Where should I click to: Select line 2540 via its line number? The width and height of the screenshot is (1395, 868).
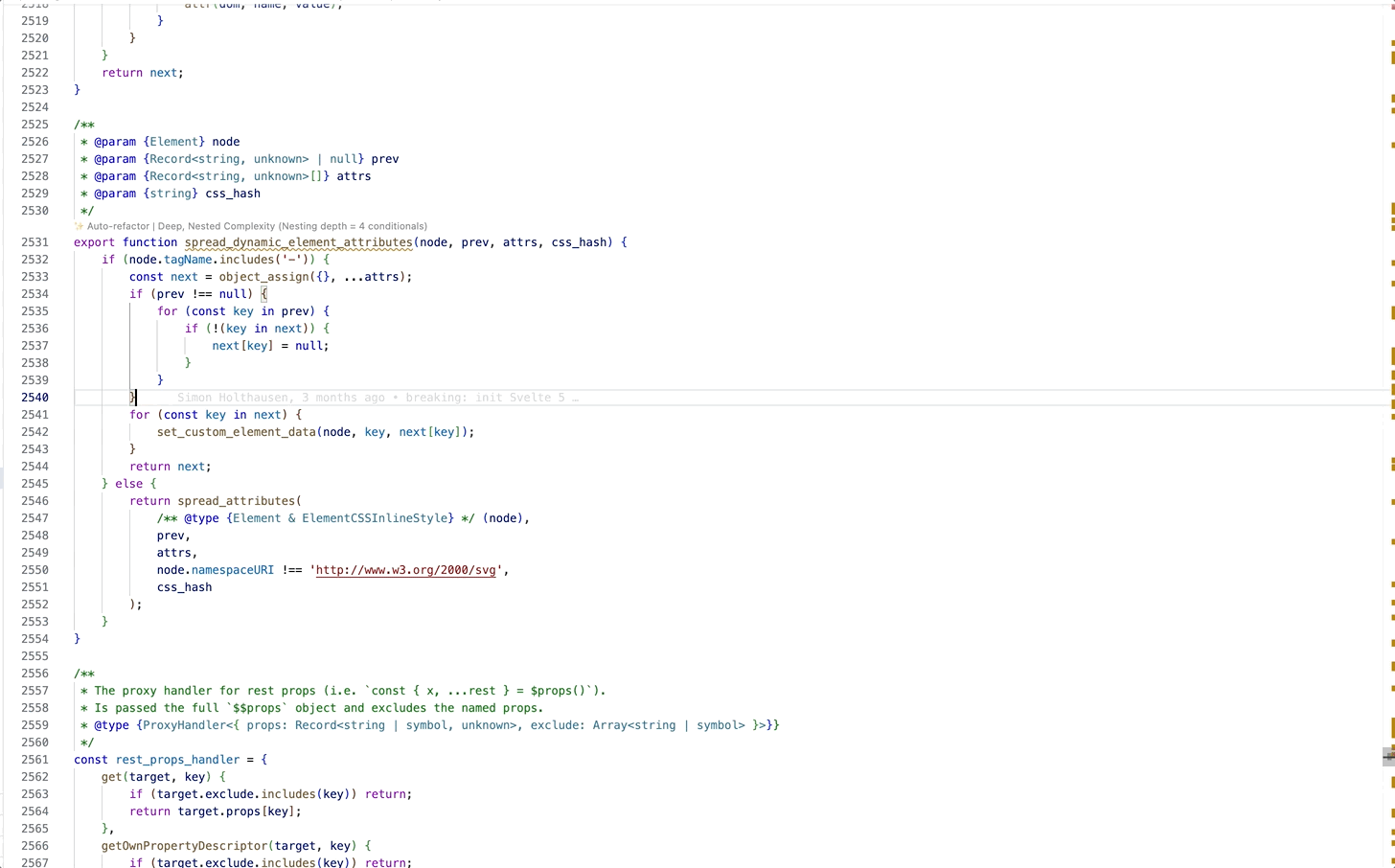click(34, 397)
